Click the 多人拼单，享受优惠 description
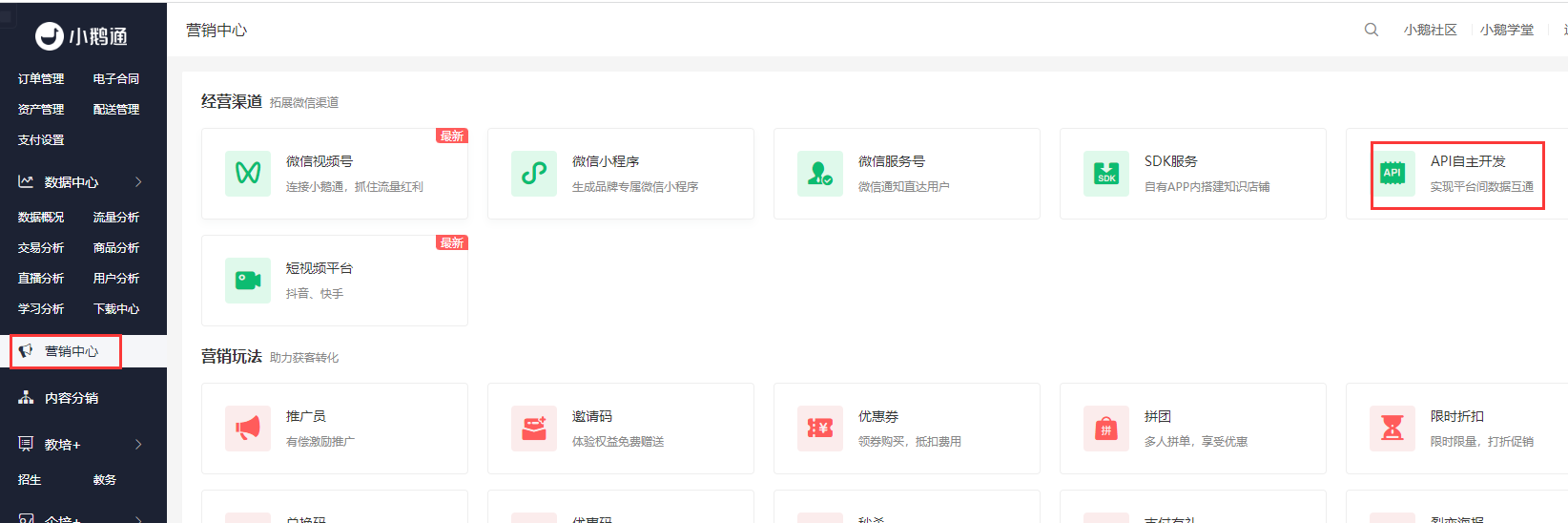This screenshot has width=1568, height=523. pyautogui.click(x=1196, y=442)
